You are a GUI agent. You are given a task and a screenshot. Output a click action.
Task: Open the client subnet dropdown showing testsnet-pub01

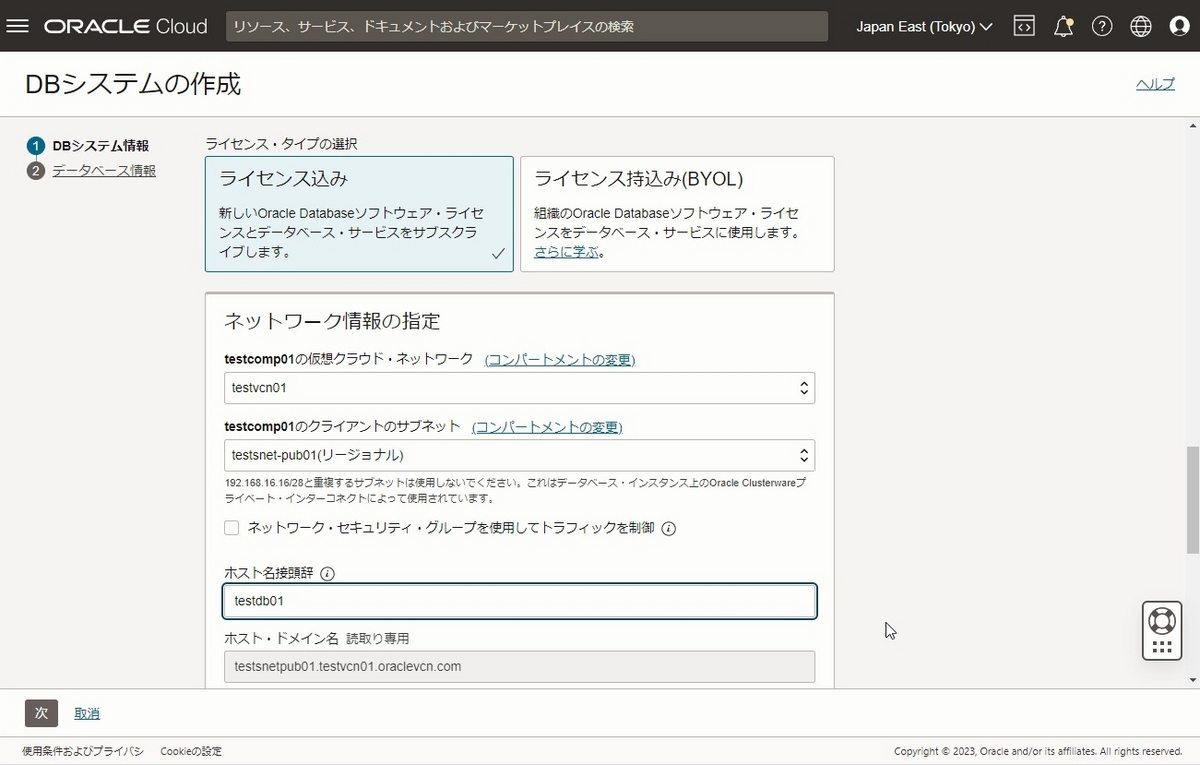pyautogui.click(x=519, y=454)
